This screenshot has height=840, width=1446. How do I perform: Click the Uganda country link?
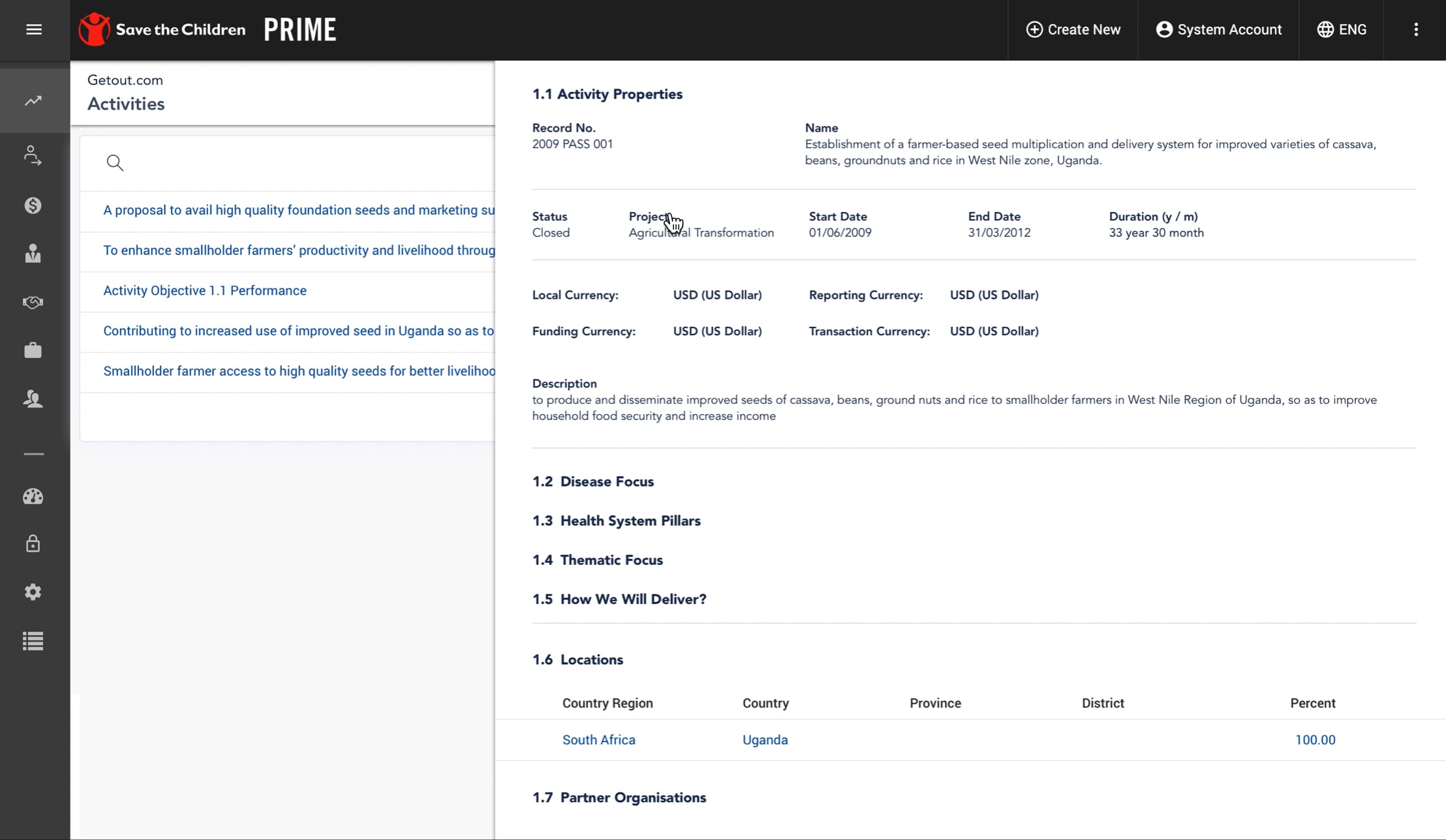[x=765, y=740]
